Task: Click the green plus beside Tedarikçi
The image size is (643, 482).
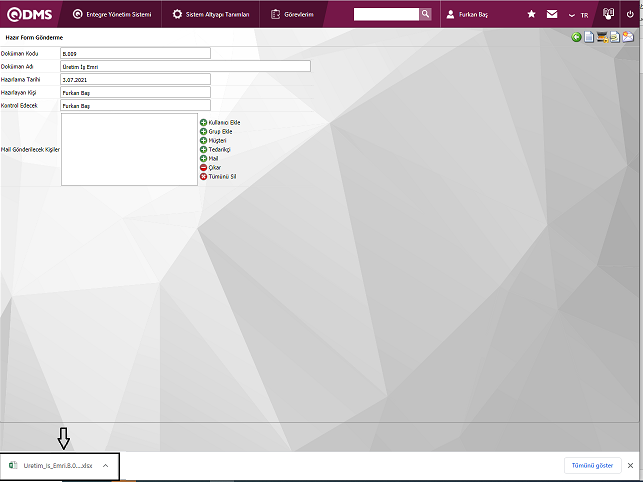Action: point(203,149)
